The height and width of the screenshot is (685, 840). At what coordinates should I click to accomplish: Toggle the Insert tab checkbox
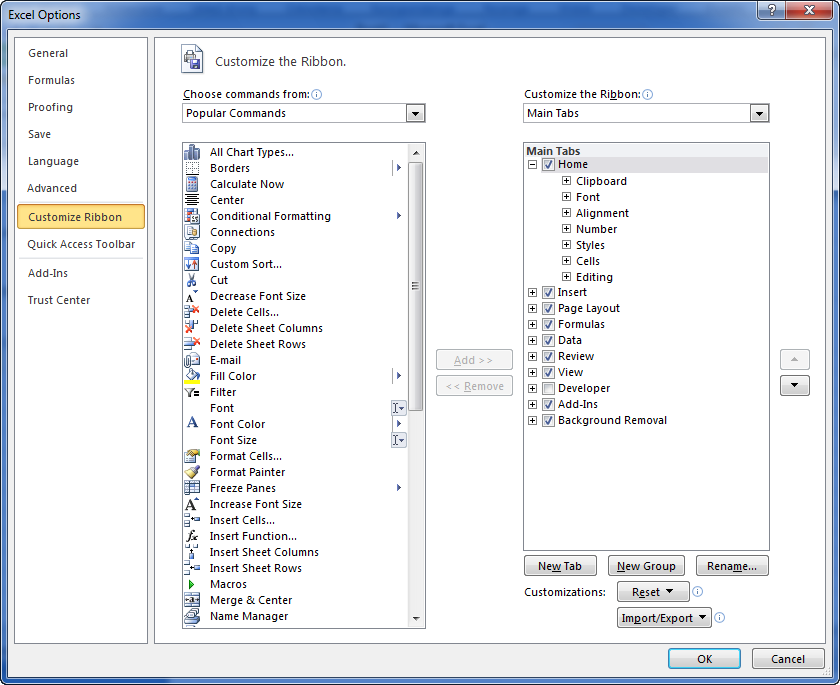click(x=548, y=292)
